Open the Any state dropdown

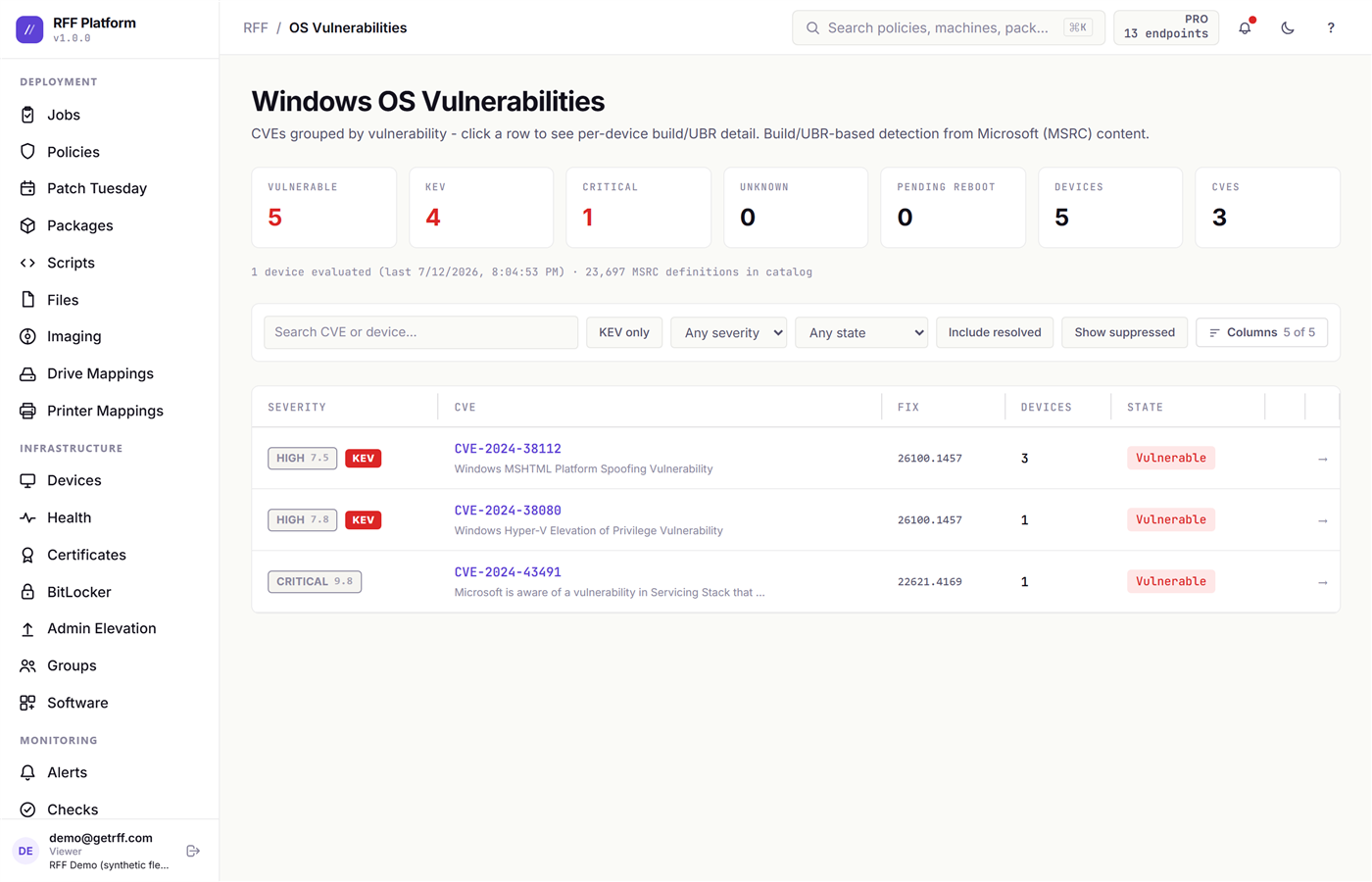861,332
